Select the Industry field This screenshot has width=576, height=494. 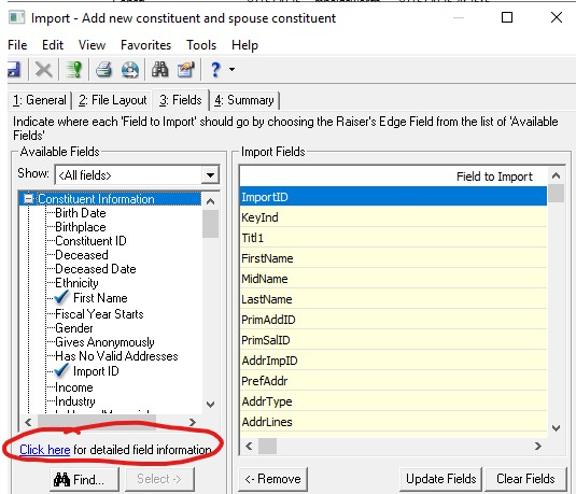(x=75, y=401)
